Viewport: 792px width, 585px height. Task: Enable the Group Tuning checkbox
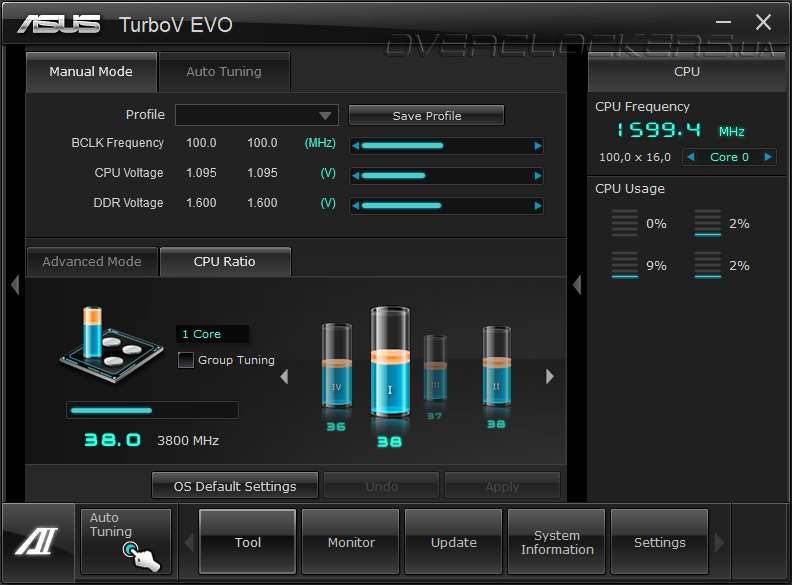click(186, 360)
